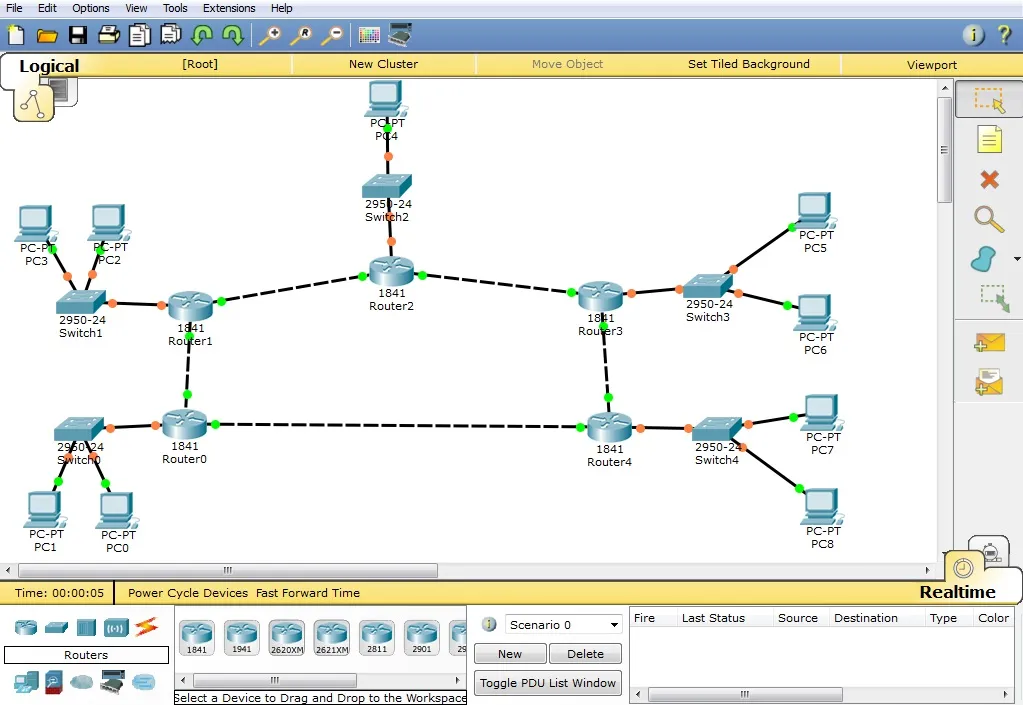
Task: Click Toggle PDU List Window button
Action: pyautogui.click(x=547, y=683)
